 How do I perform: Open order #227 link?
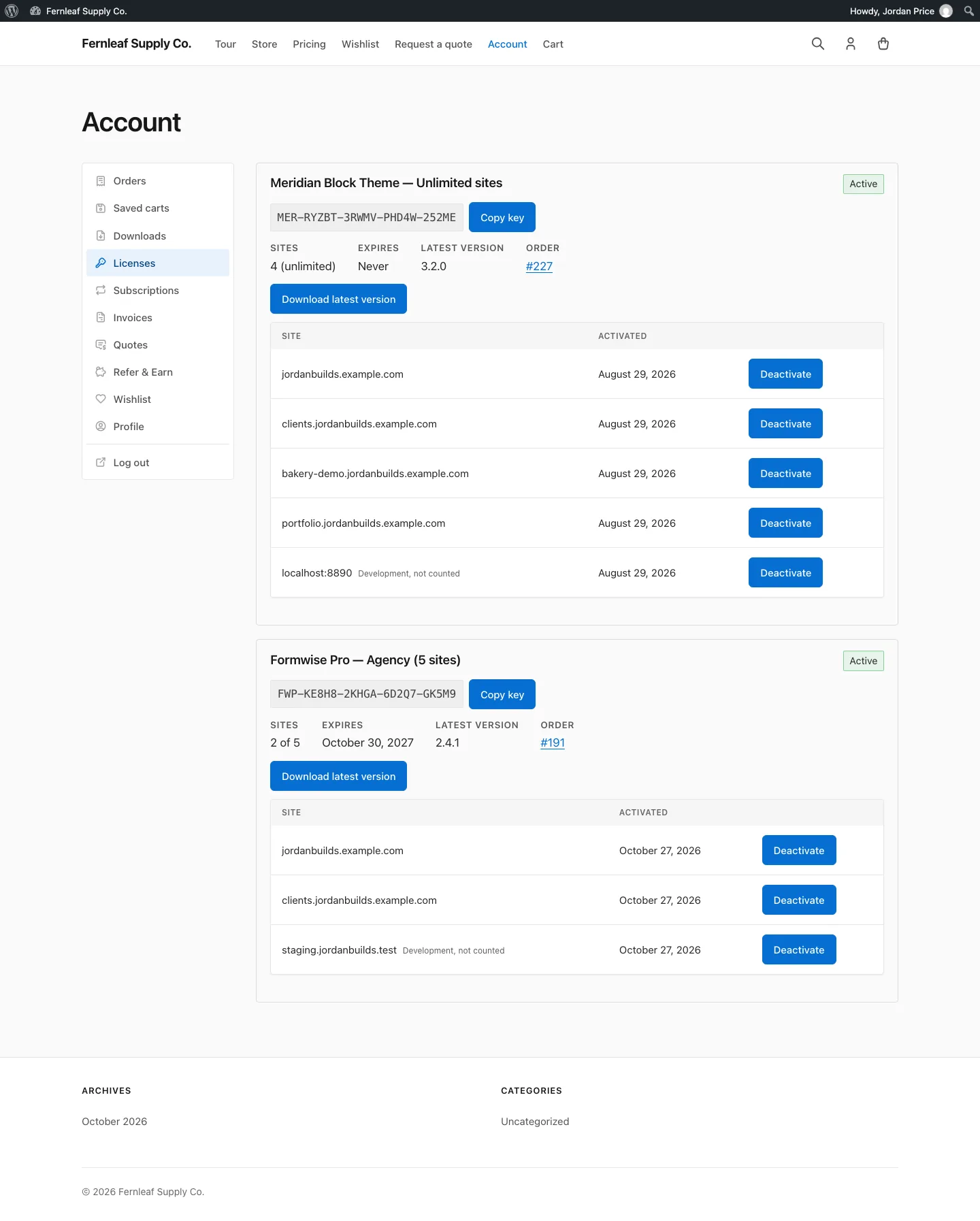539,266
